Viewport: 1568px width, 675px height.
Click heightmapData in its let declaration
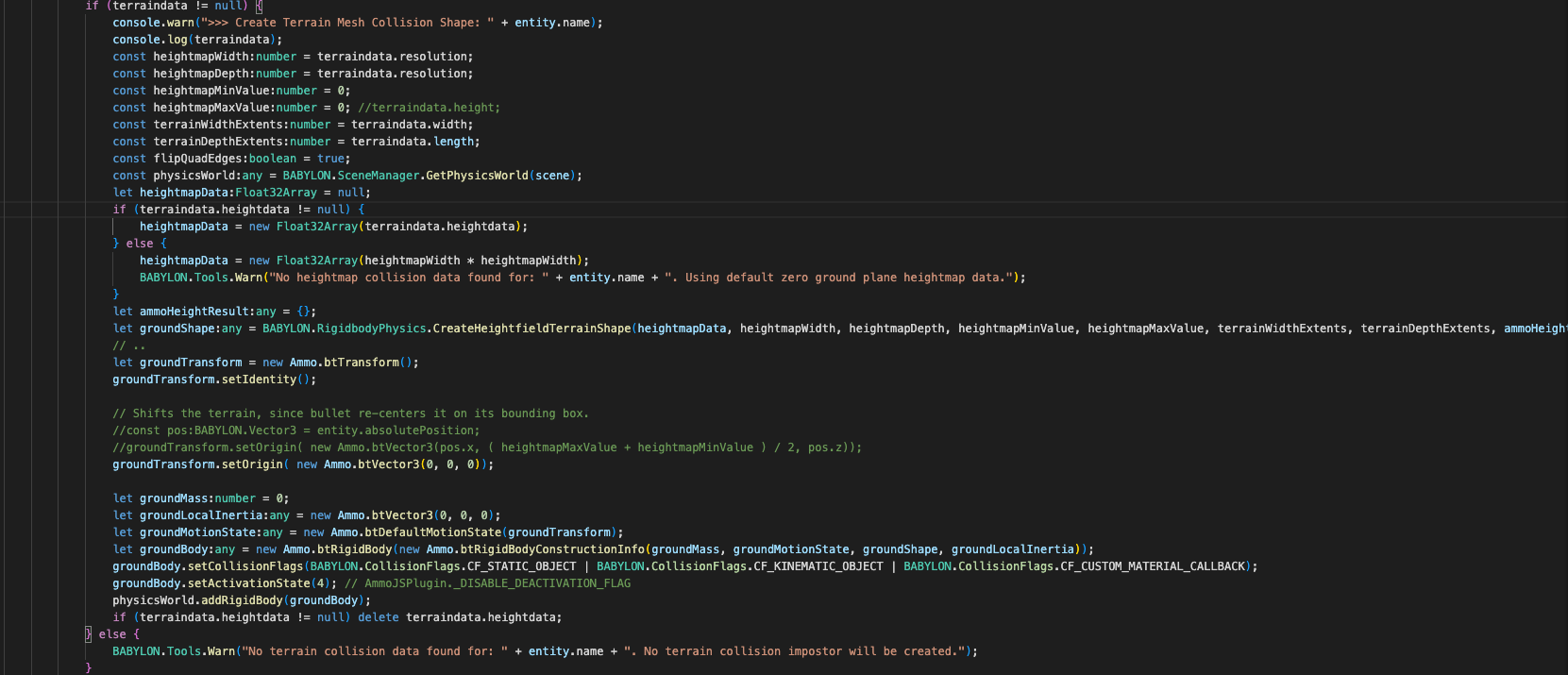point(184,193)
